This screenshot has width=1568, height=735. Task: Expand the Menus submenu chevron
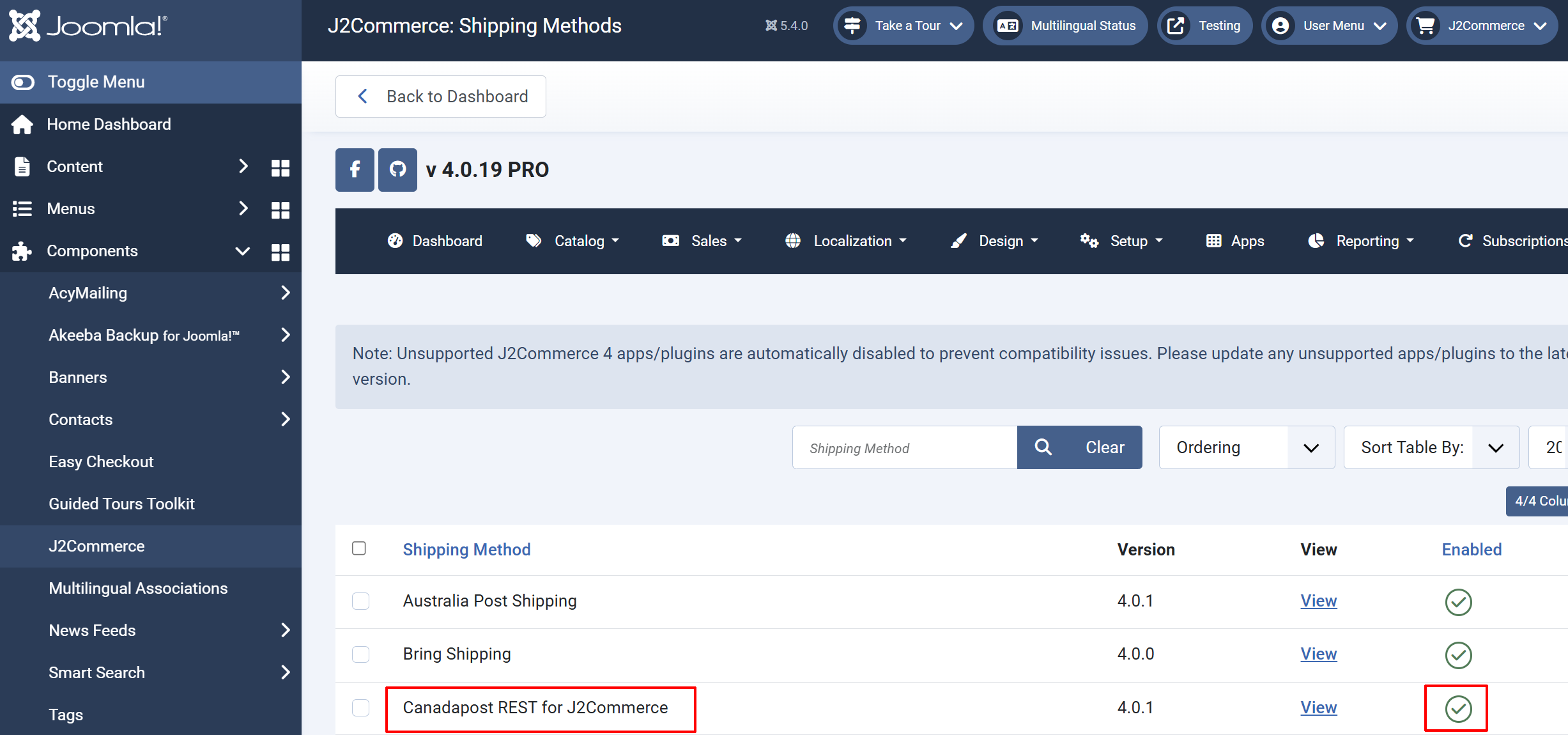coord(243,208)
